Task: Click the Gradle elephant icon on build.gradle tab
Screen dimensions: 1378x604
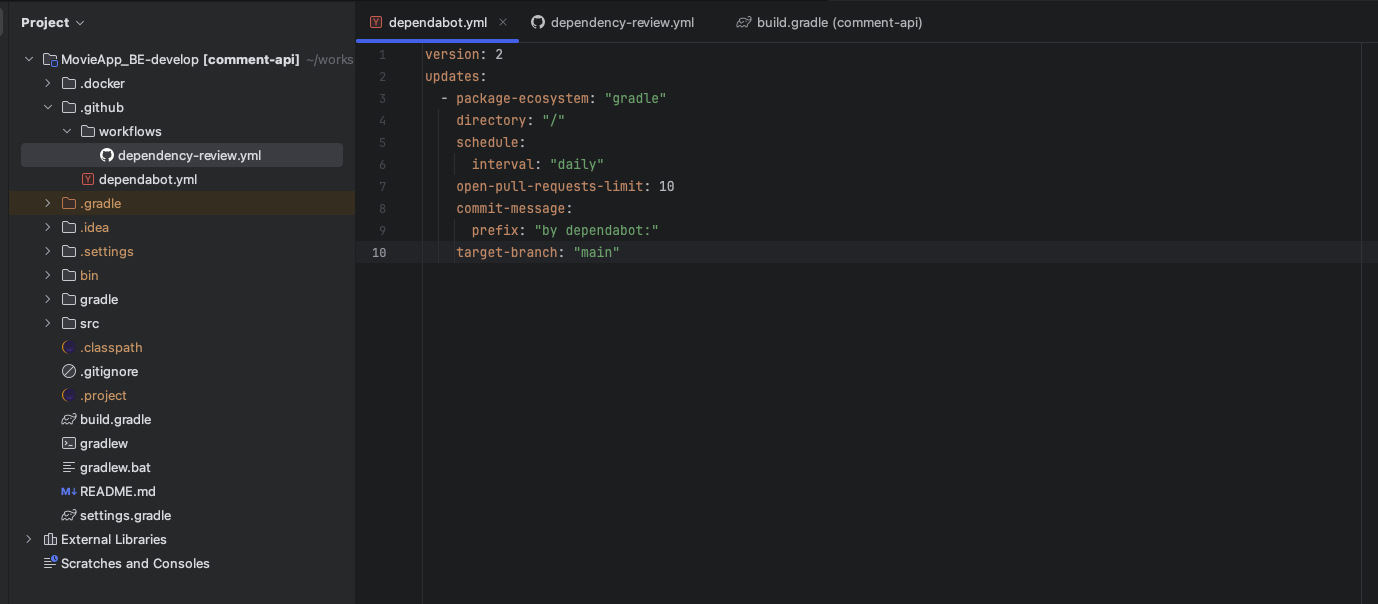Action: [743, 21]
